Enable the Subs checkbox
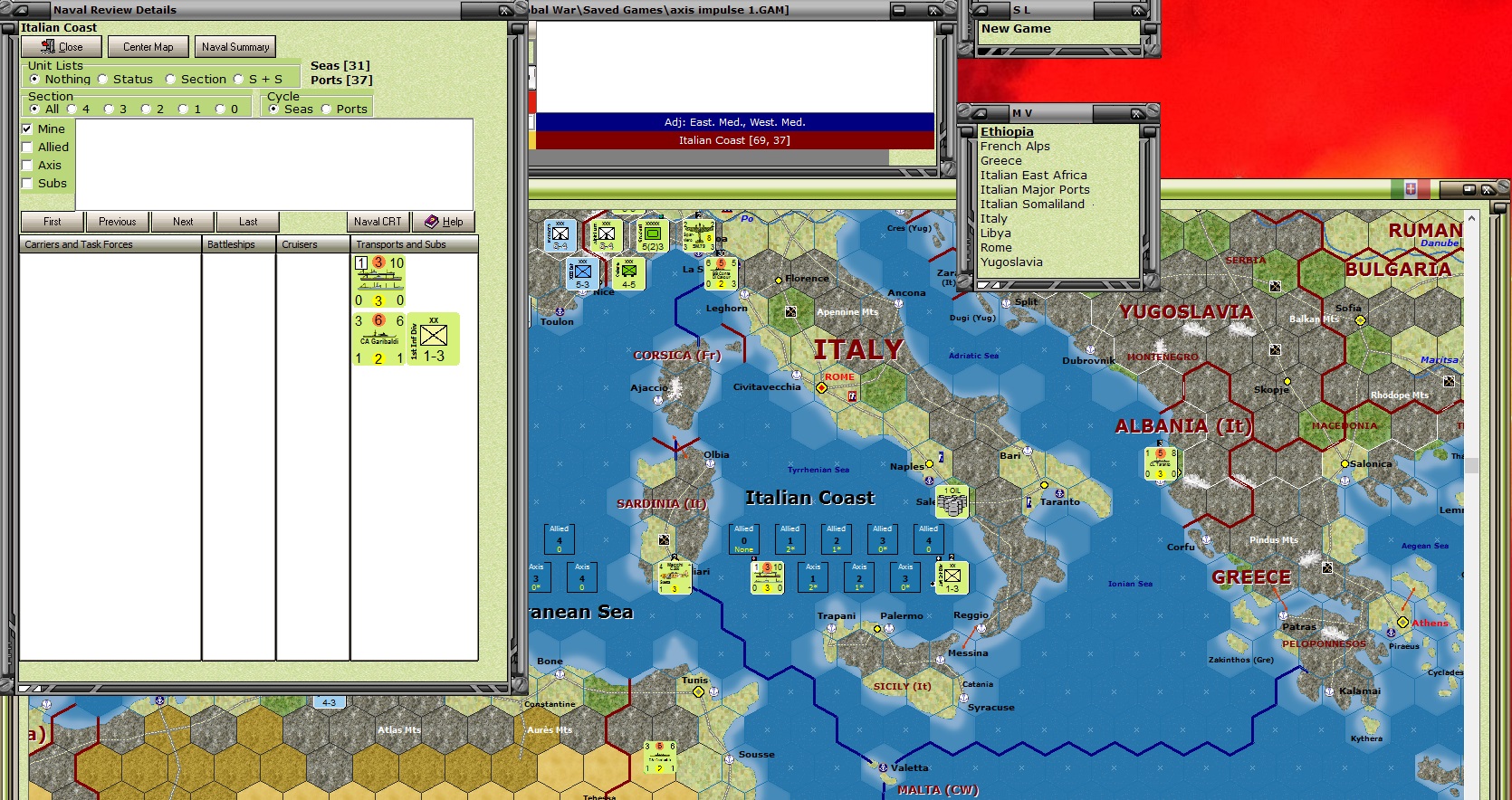Viewport: 1512px width, 800px height. click(x=27, y=183)
